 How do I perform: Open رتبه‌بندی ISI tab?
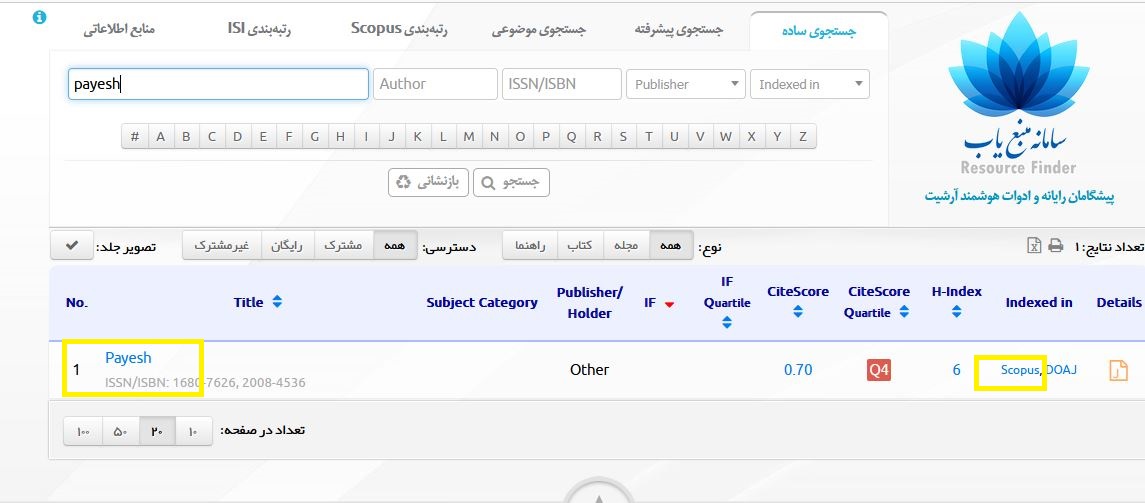pyautogui.click(x=259, y=29)
